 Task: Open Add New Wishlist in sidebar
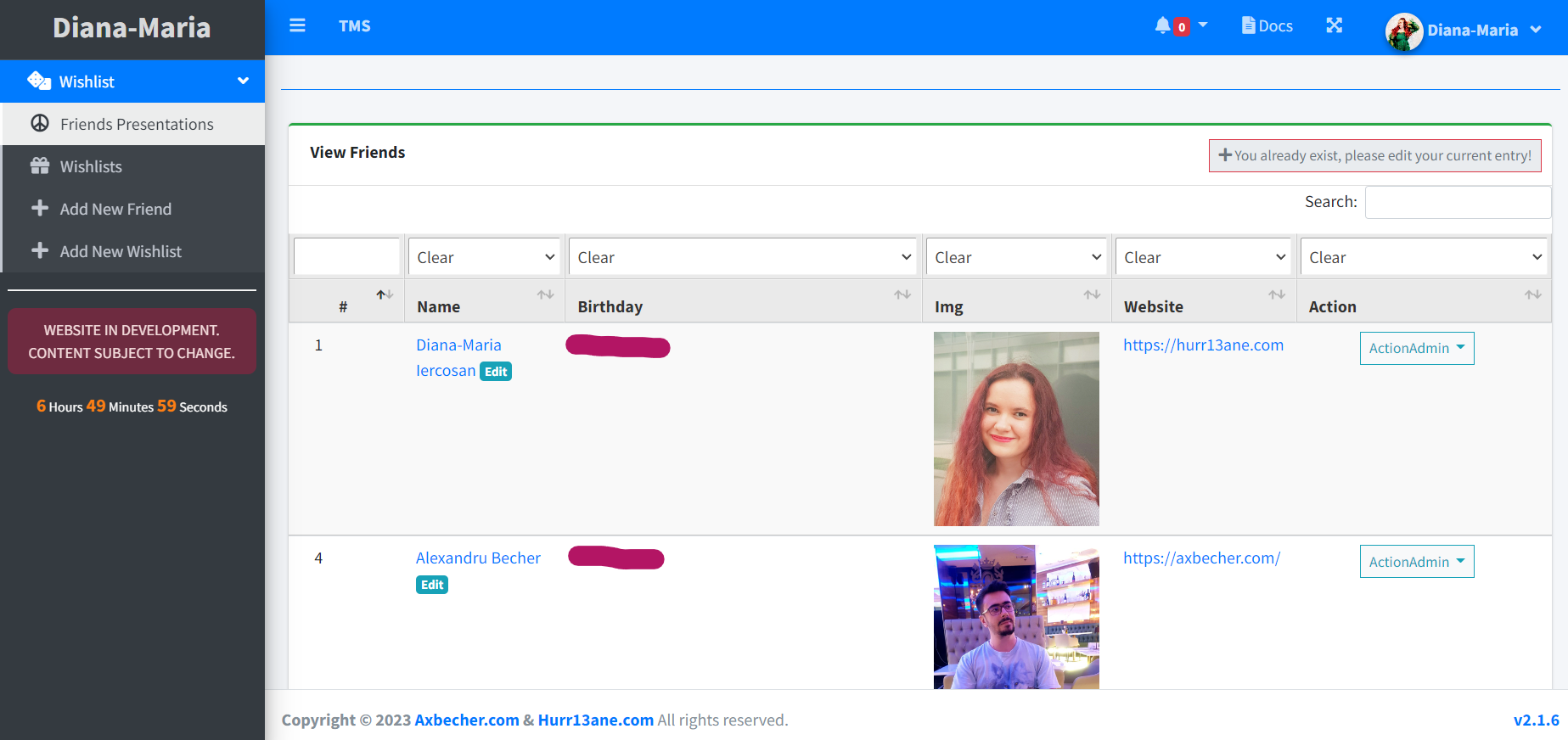(x=121, y=251)
